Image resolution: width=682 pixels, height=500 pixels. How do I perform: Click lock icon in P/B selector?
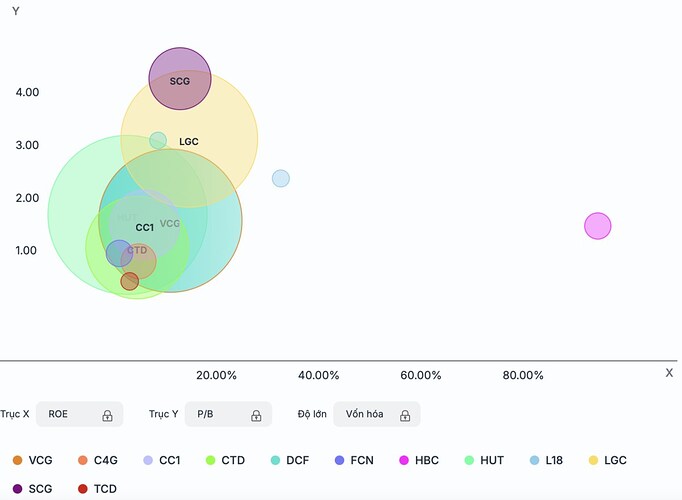256,415
